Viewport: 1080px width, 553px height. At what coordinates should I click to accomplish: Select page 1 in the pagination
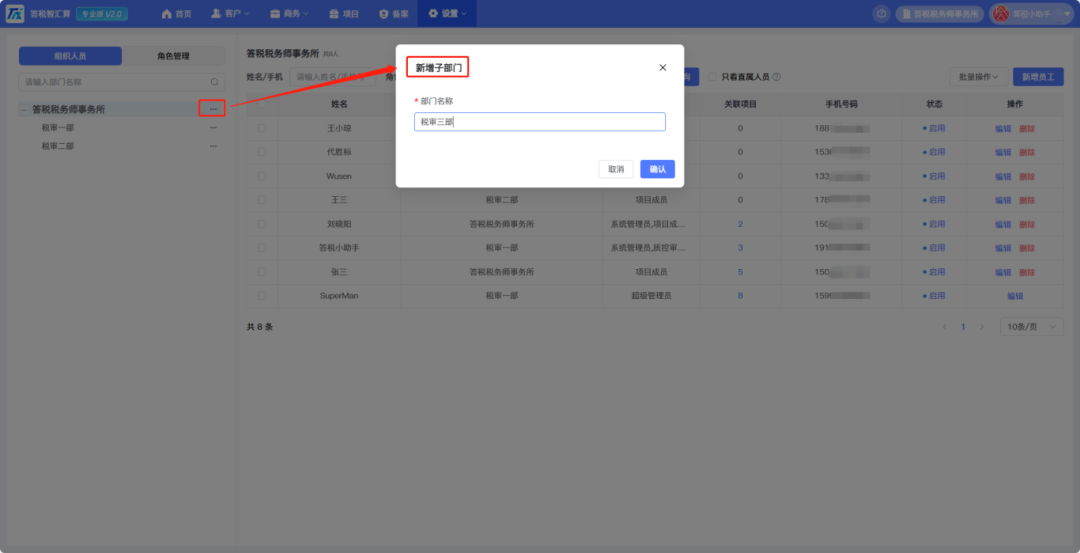(x=963, y=327)
